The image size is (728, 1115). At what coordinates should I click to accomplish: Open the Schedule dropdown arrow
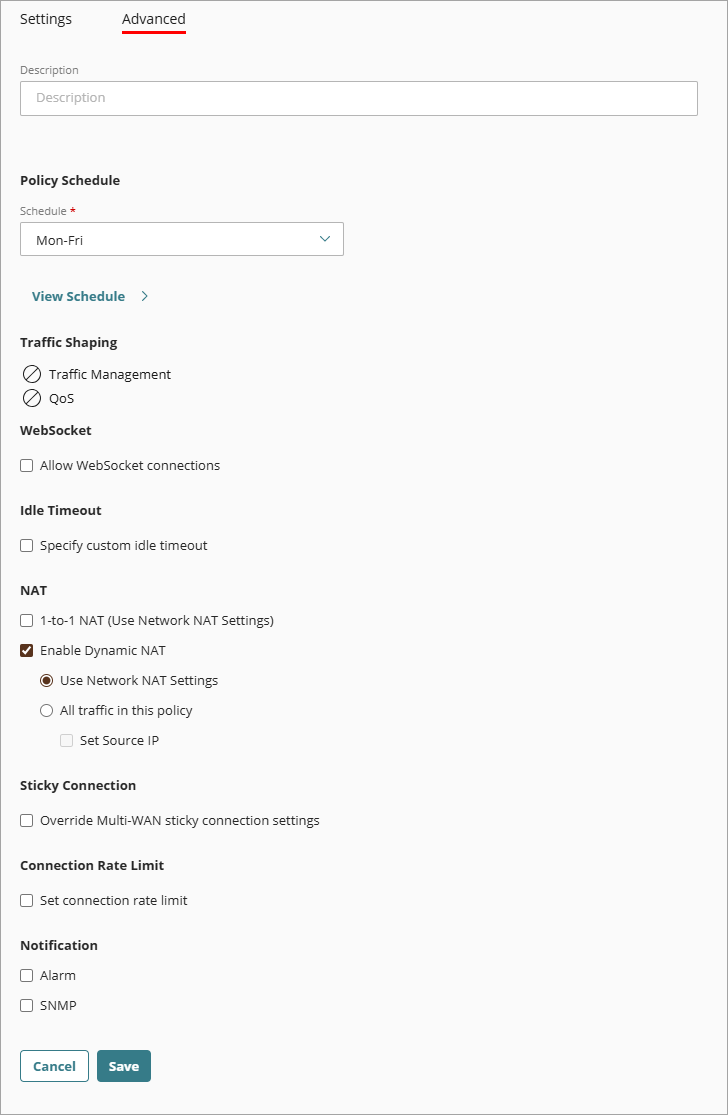(x=324, y=239)
